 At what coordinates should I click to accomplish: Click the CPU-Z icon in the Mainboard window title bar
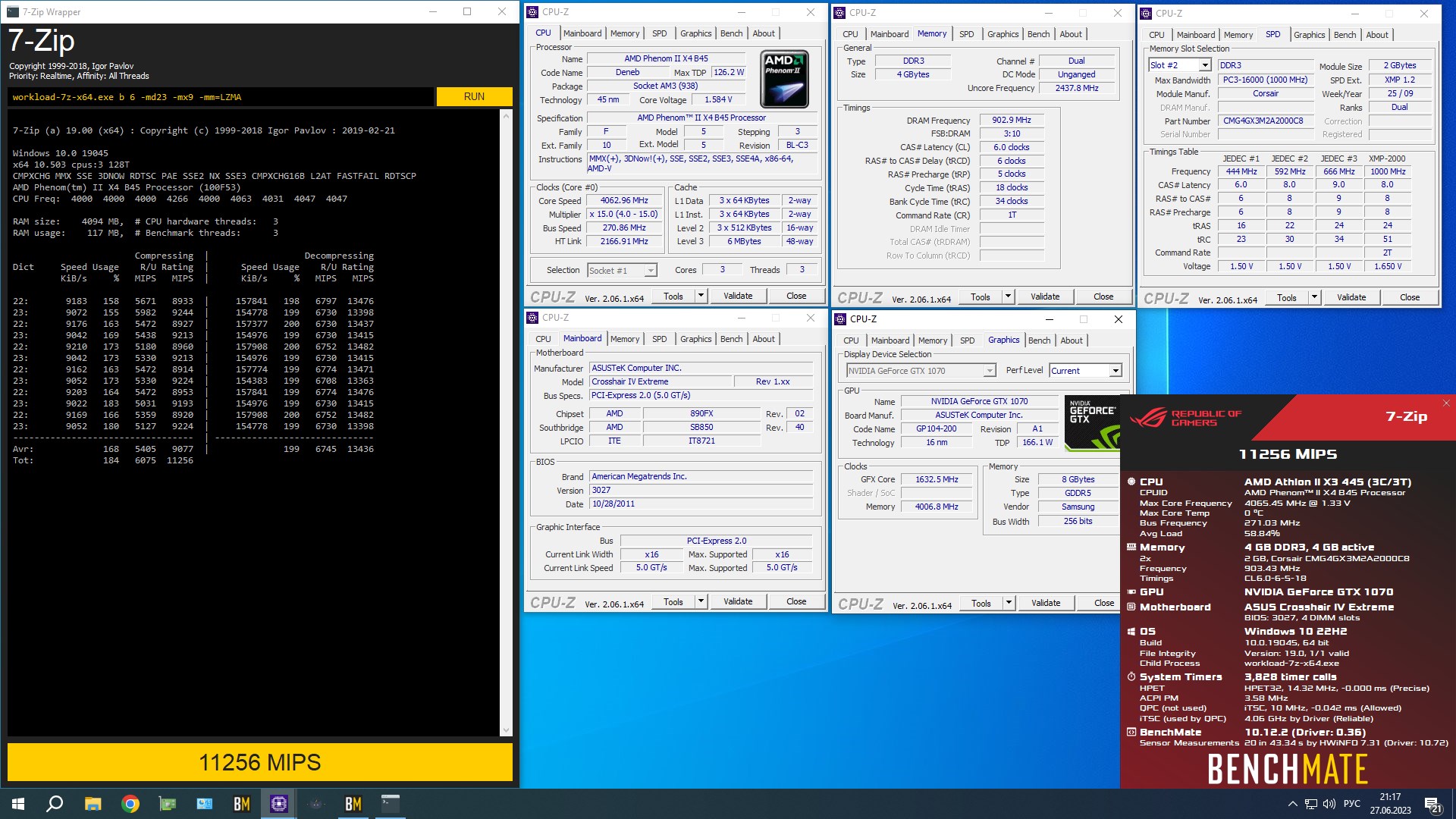532,318
